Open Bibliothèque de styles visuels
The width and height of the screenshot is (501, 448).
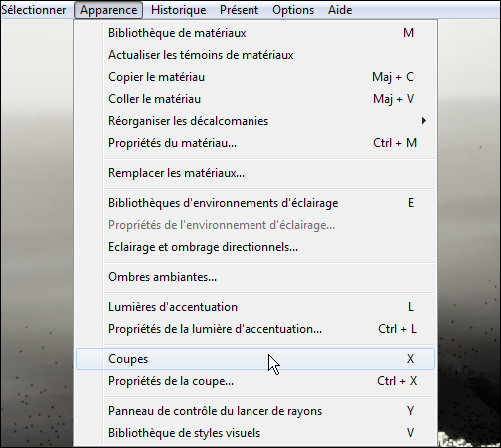pos(255,433)
